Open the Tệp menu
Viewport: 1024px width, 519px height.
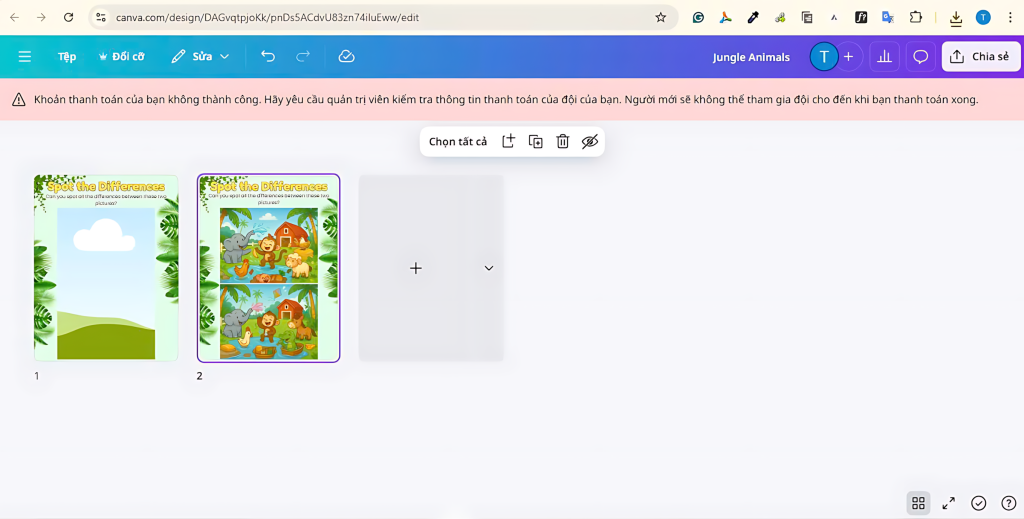click(x=67, y=57)
